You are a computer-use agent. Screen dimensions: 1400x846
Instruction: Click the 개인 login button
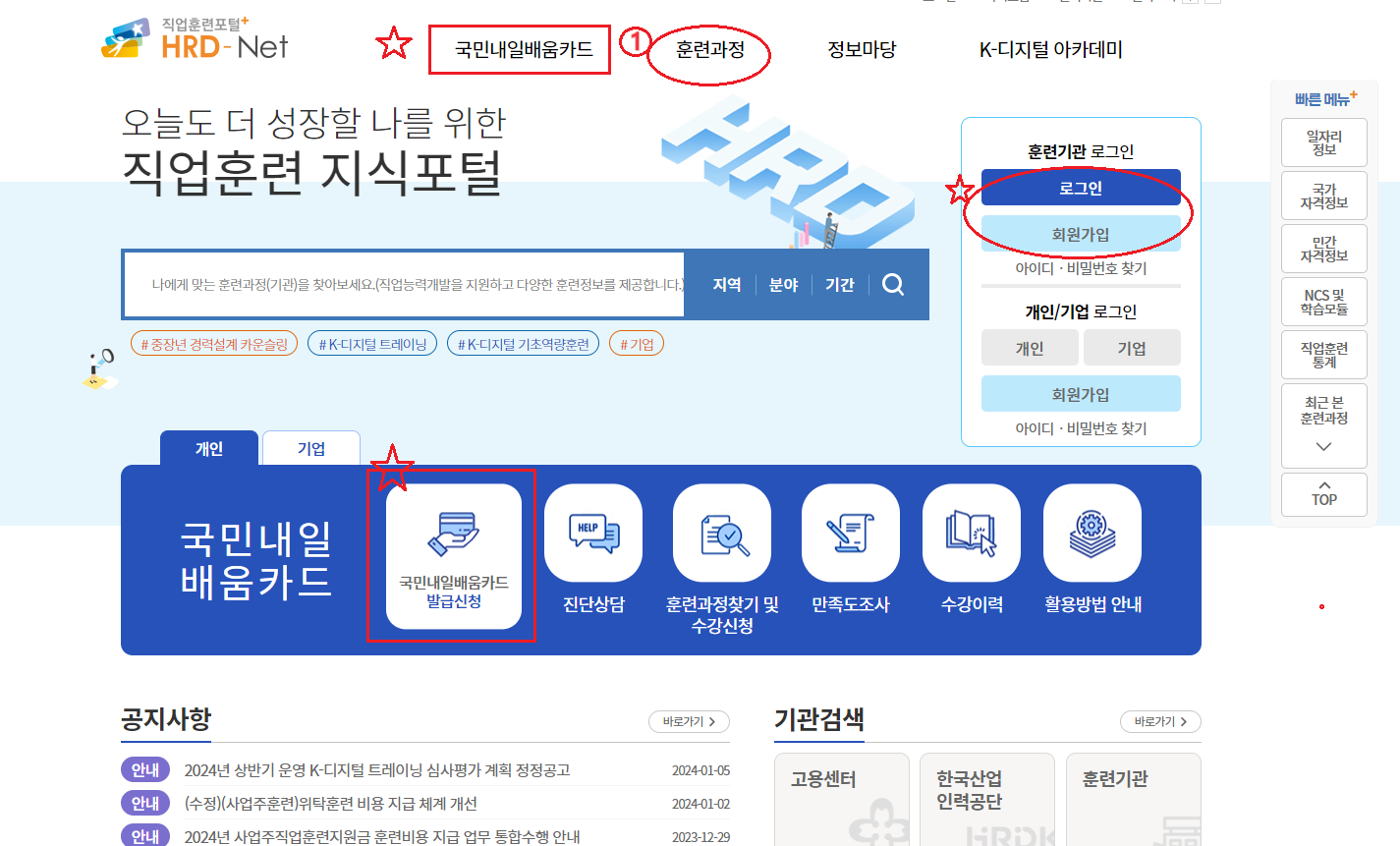(x=1030, y=348)
